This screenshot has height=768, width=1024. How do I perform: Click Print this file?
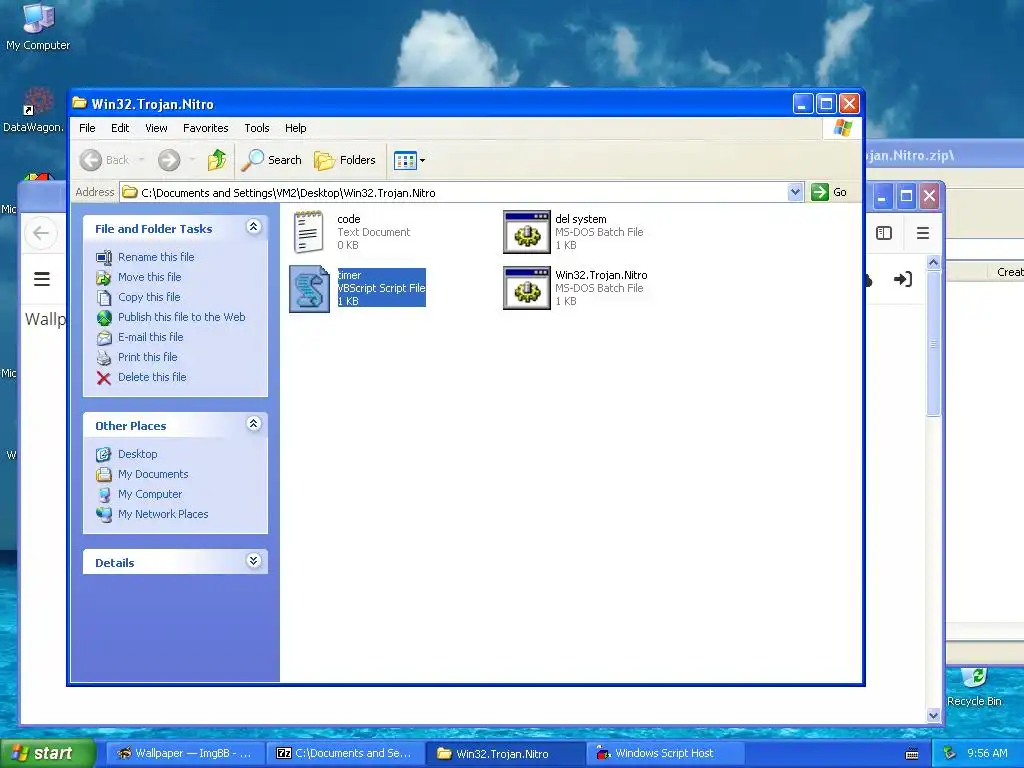pos(148,357)
